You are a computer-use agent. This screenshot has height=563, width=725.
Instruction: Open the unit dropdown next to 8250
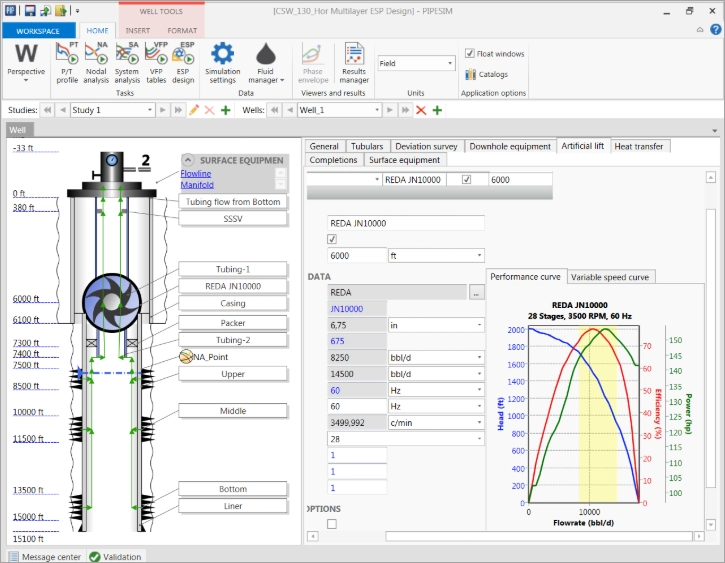pyautogui.click(x=436, y=357)
